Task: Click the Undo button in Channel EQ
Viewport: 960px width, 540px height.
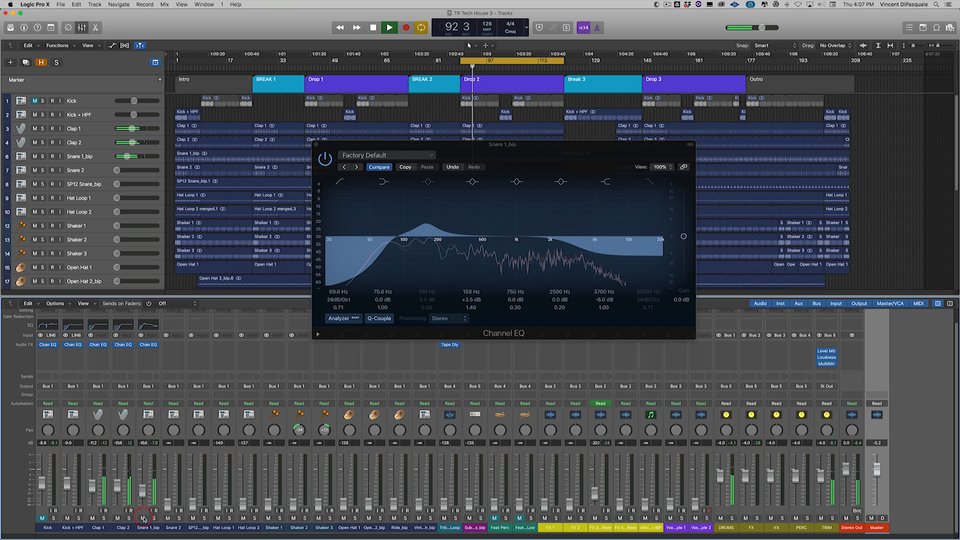Action: [452, 167]
